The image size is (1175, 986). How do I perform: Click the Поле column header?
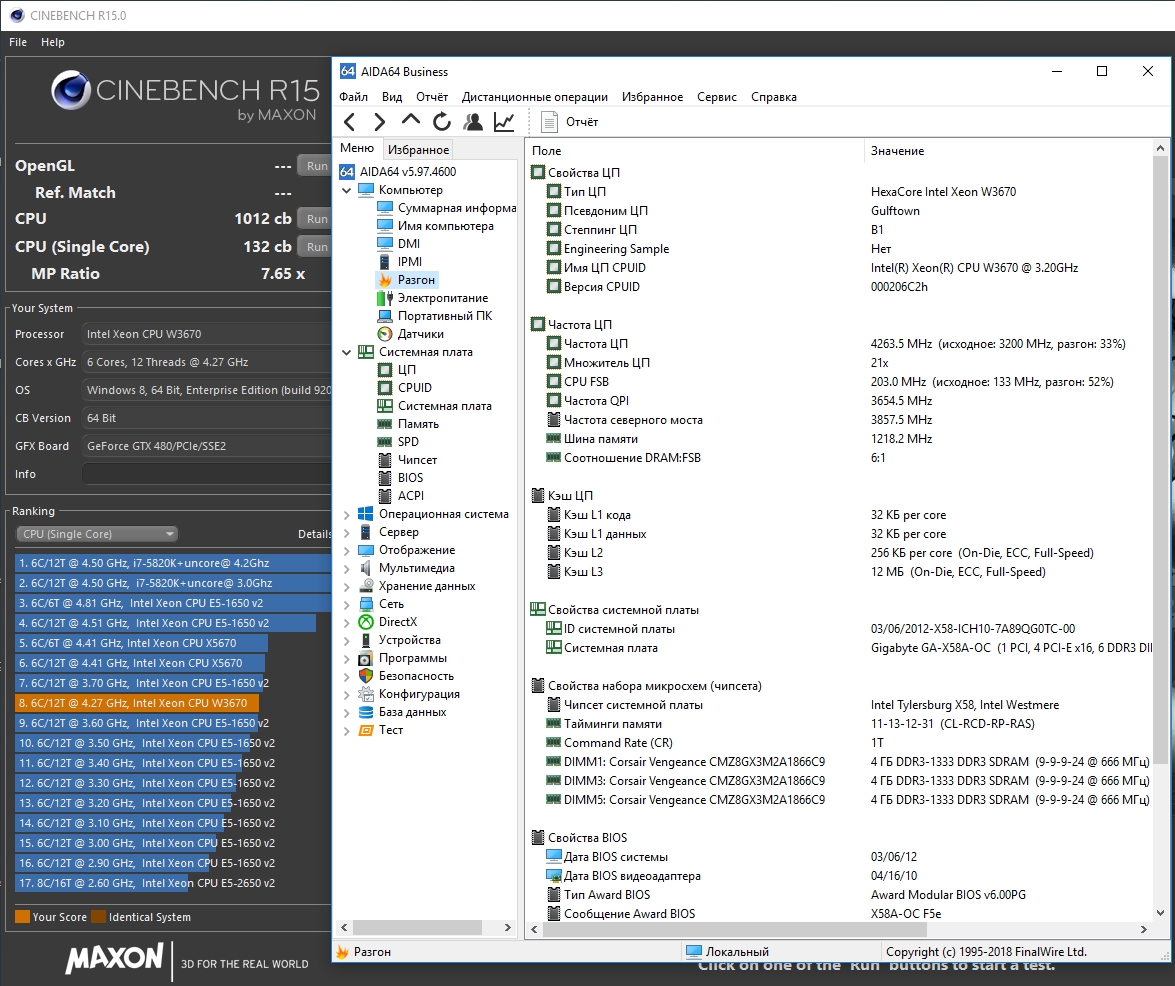click(695, 151)
